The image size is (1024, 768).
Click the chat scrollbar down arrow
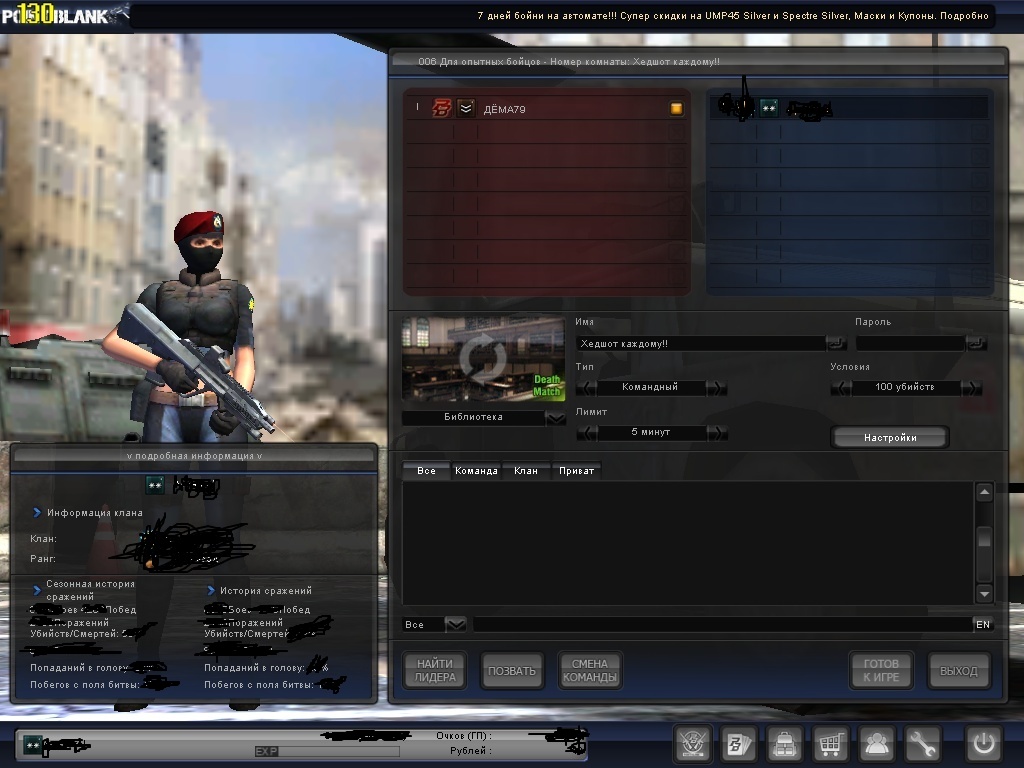point(984,593)
